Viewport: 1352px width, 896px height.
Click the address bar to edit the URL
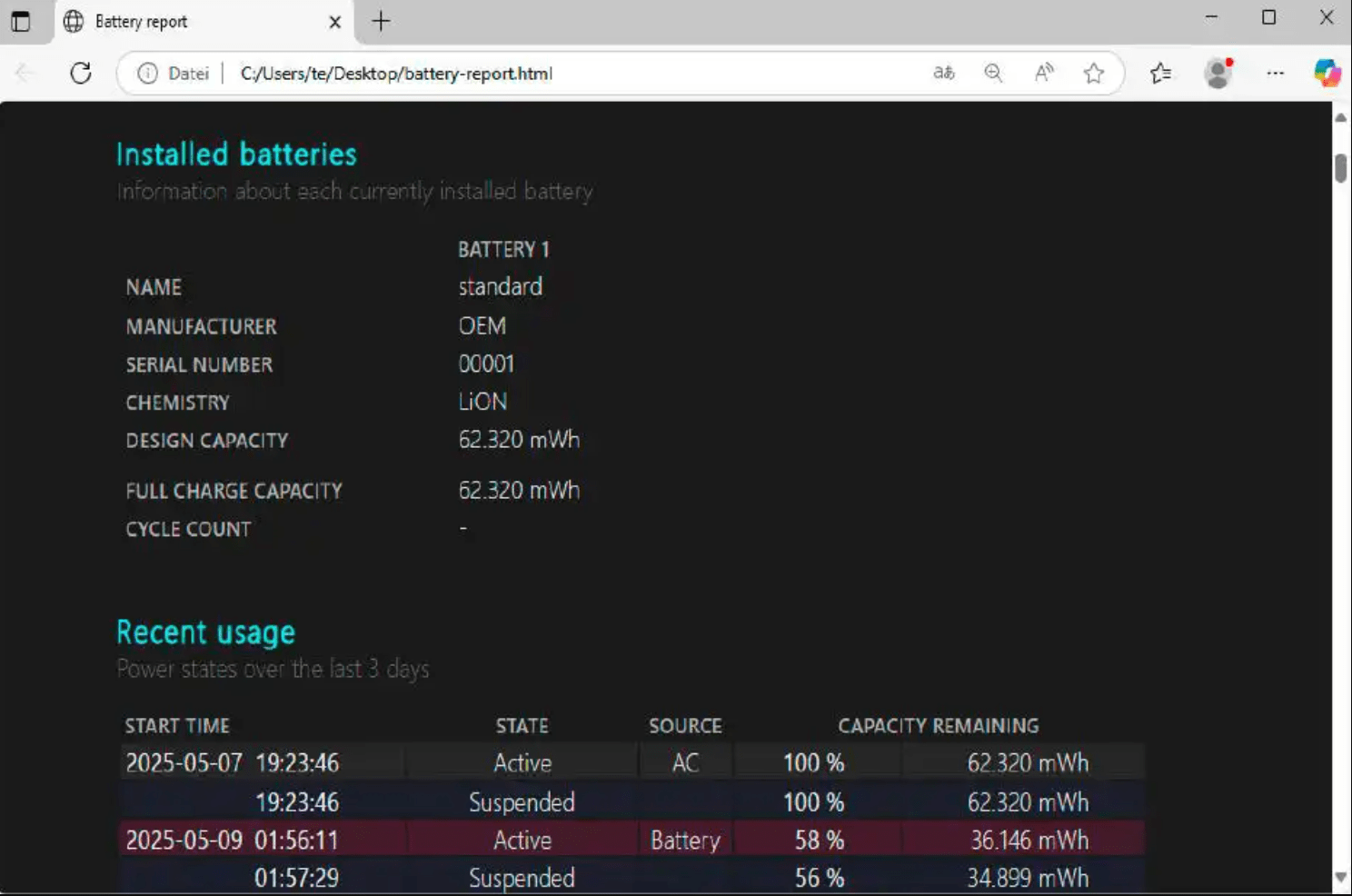tap(545, 74)
